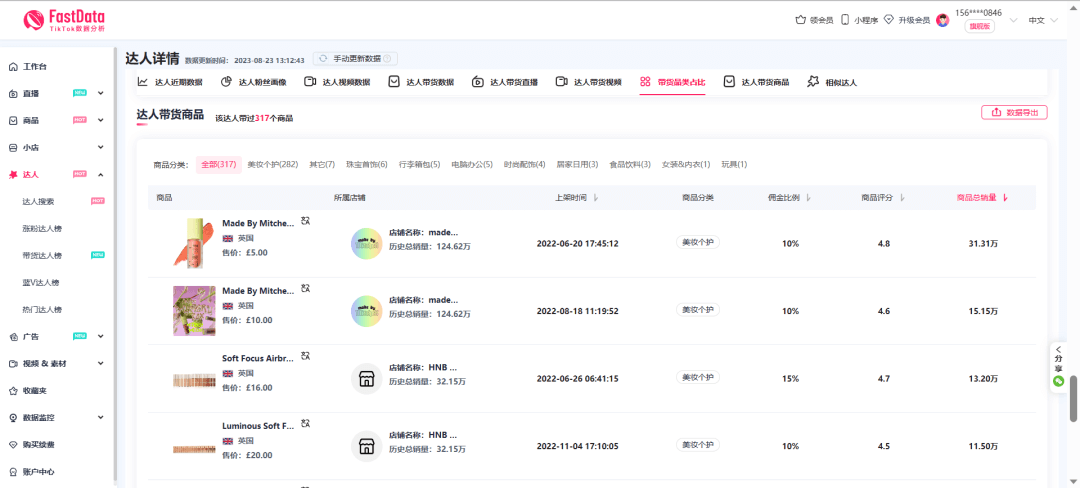Click the green WeChat share icon
The width and height of the screenshot is (1080, 488).
click(x=1059, y=381)
